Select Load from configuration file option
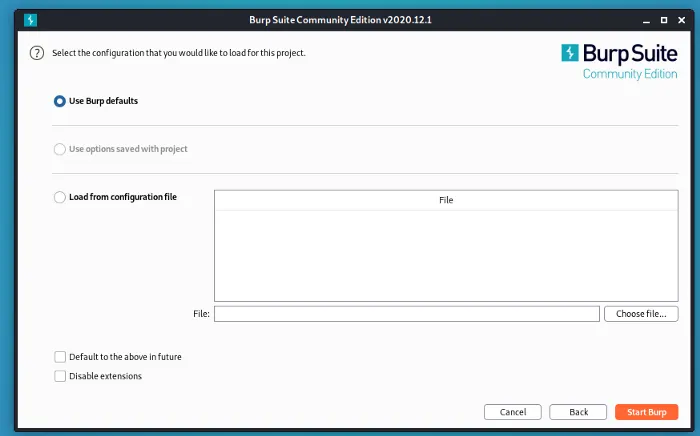Screen dimensions: 700x436 point(59,197)
